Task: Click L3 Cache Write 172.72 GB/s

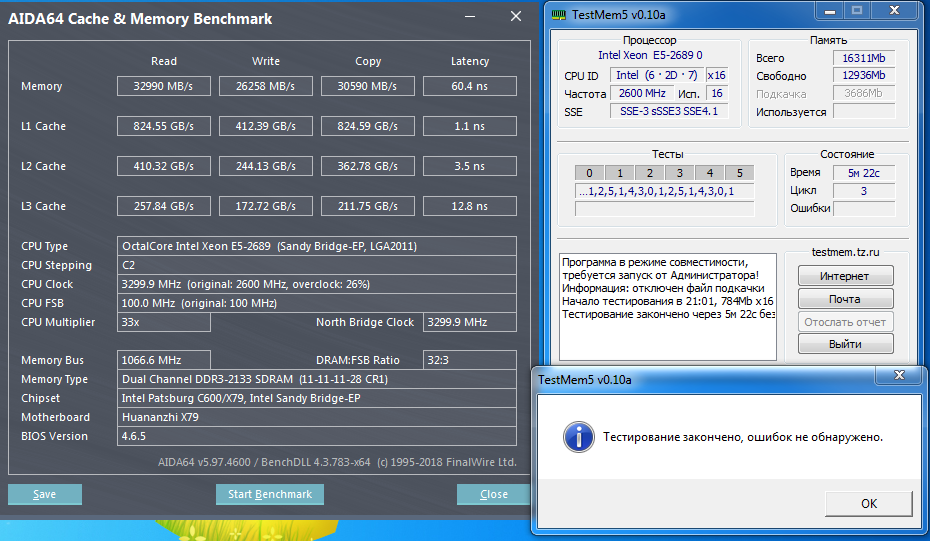Action: pyautogui.click(x=266, y=206)
